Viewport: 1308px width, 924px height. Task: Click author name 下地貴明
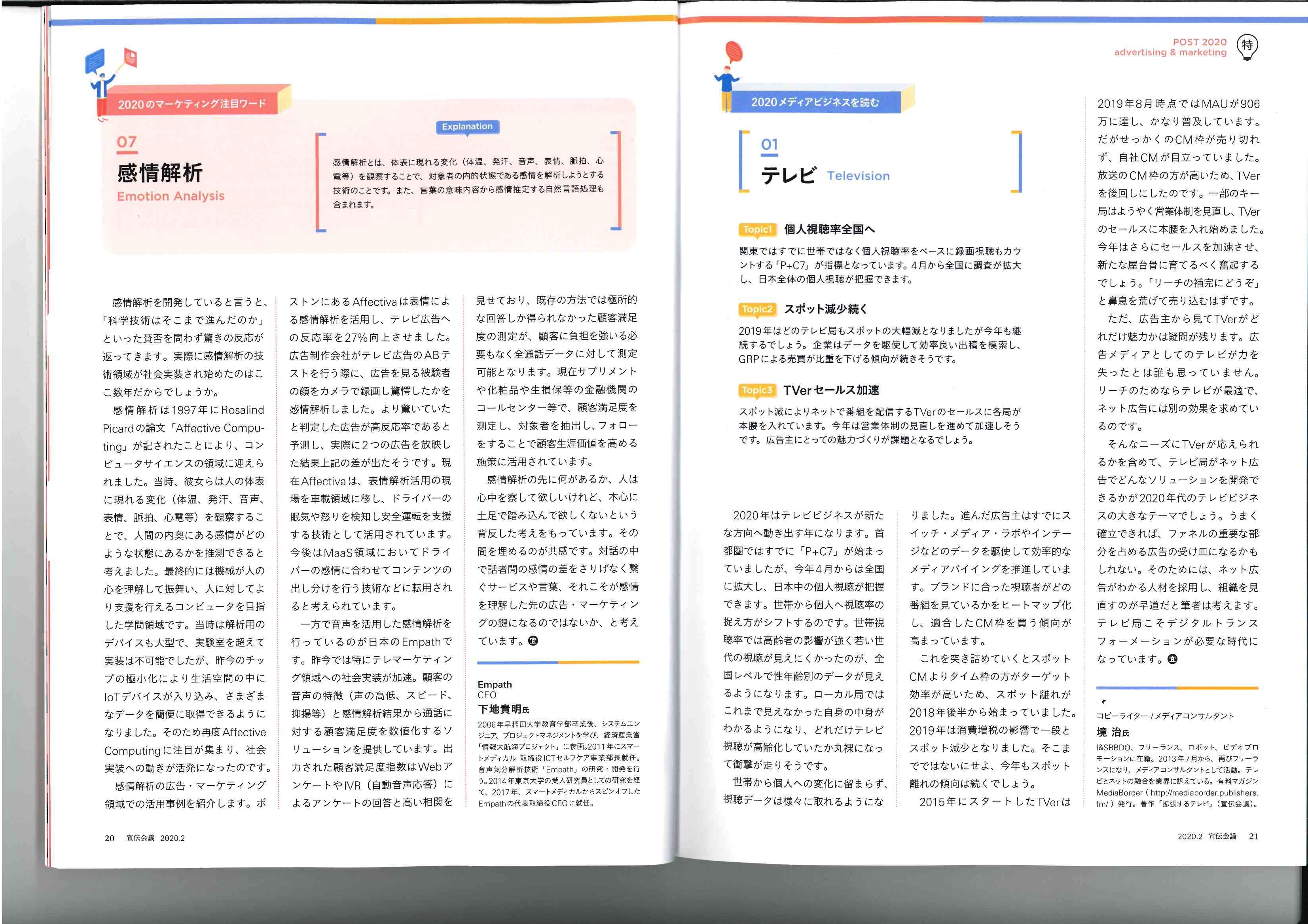500,709
